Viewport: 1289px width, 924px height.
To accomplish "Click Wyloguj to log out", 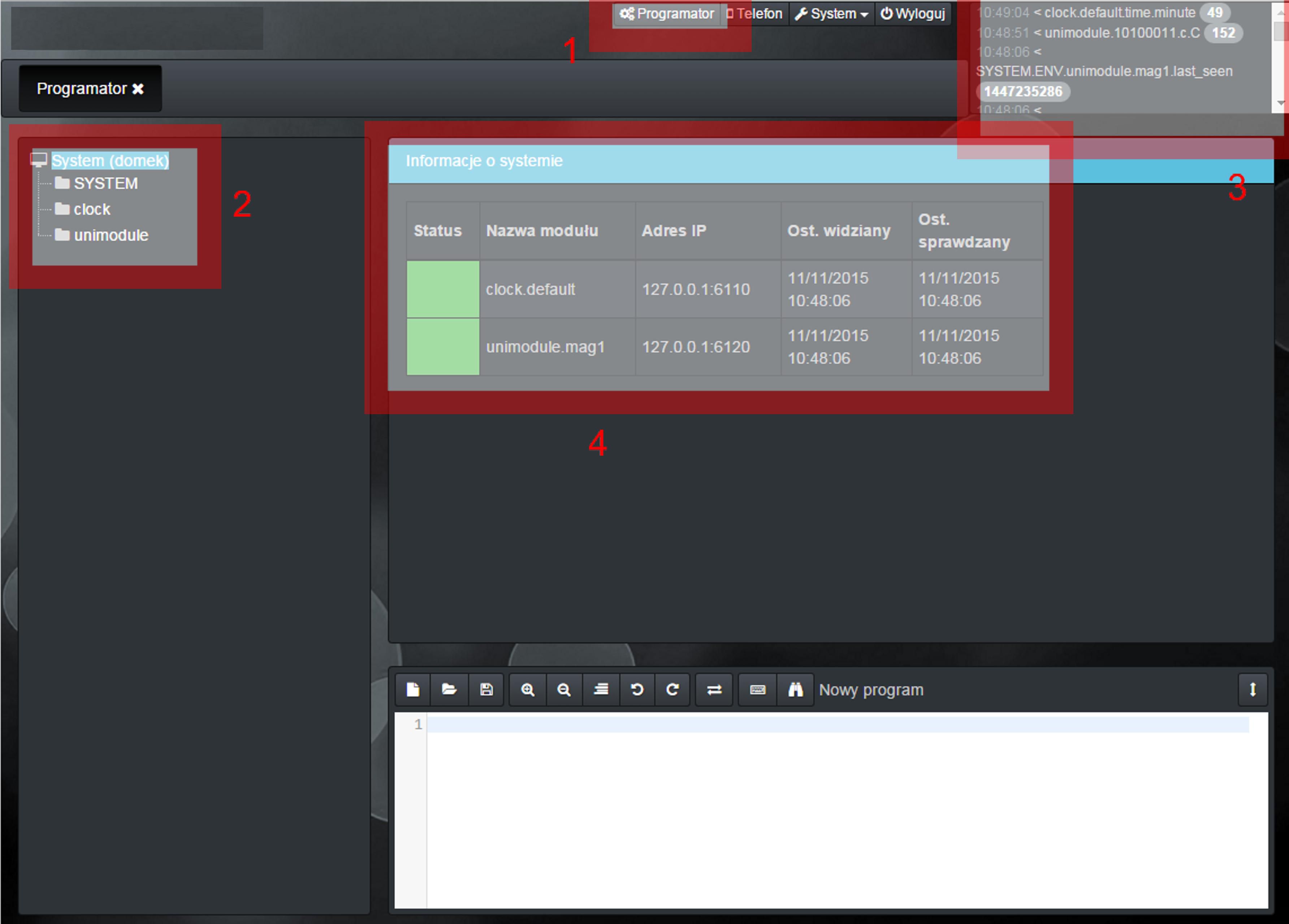I will point(913,14).
